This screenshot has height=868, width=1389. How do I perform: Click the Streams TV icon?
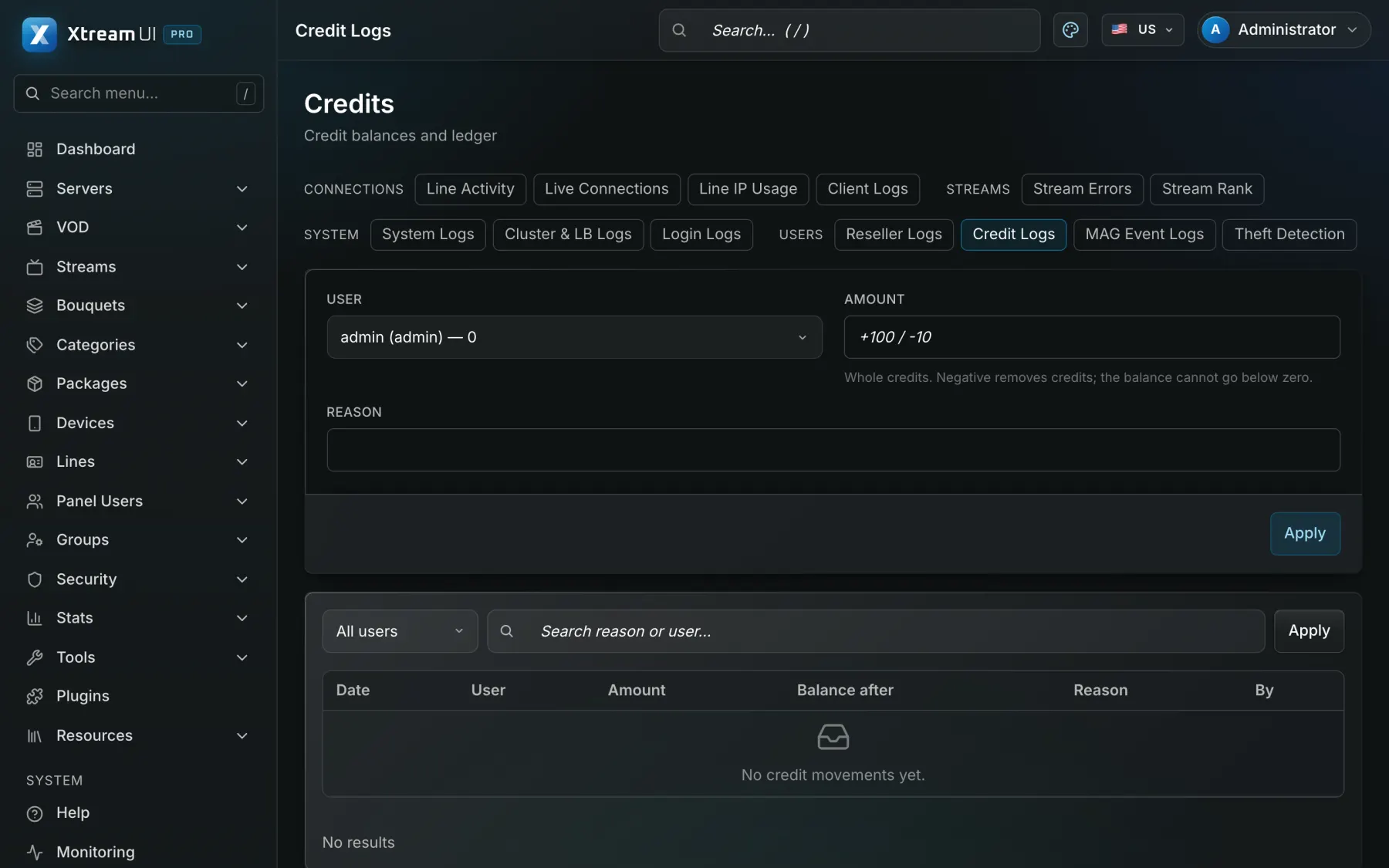(35, 267)
